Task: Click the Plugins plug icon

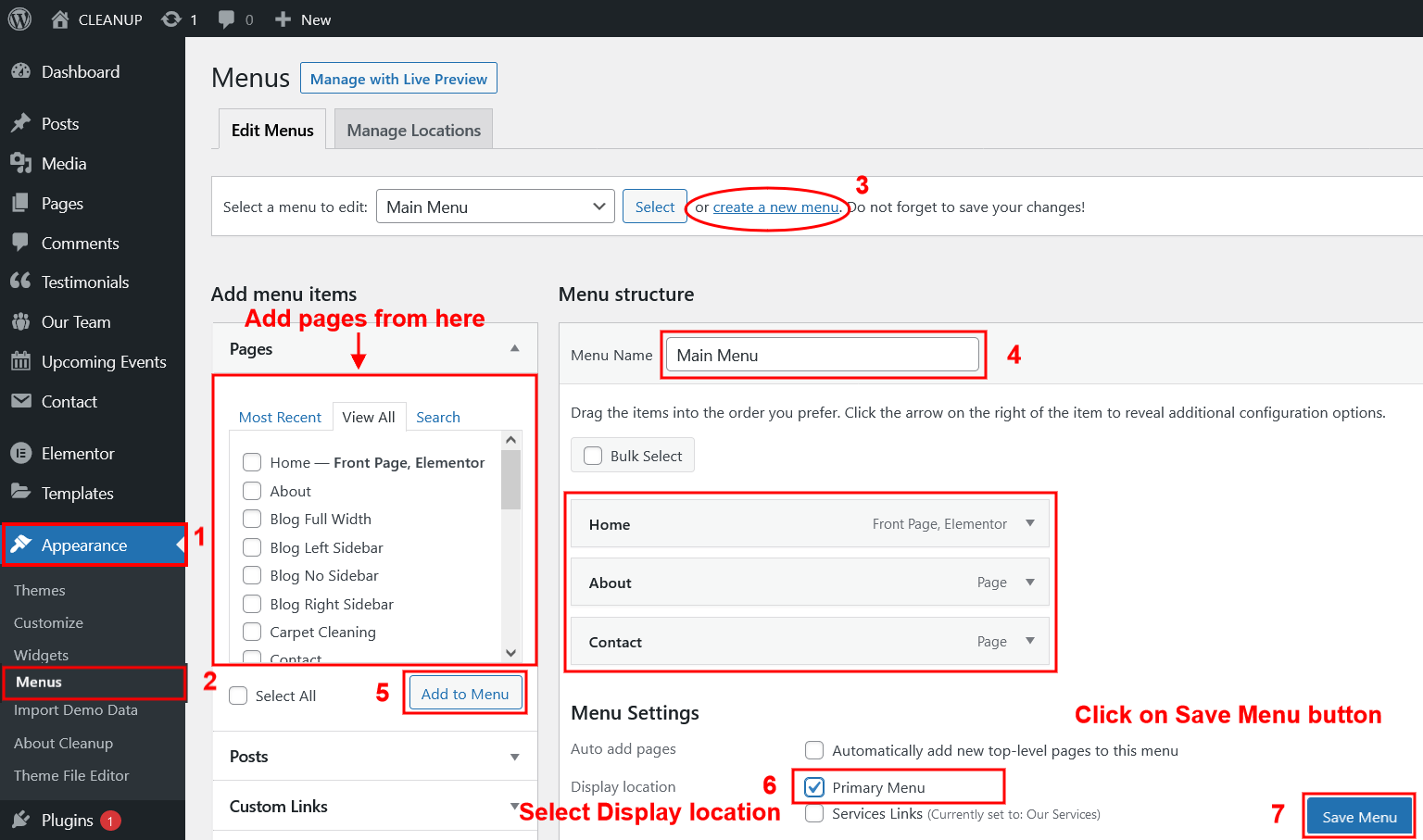Action: pos(20,821)
